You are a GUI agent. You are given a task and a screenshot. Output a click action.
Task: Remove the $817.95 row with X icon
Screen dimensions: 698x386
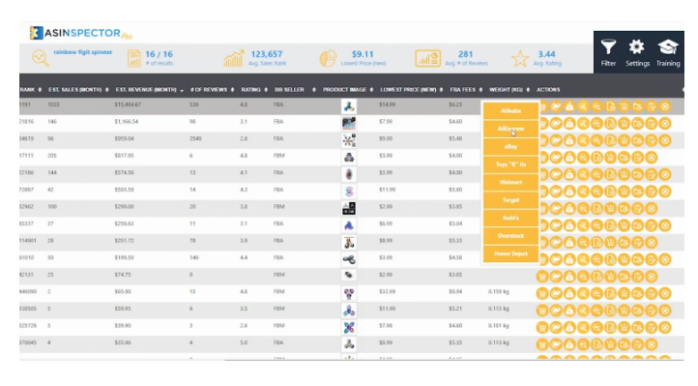click(x=651, y=157)
